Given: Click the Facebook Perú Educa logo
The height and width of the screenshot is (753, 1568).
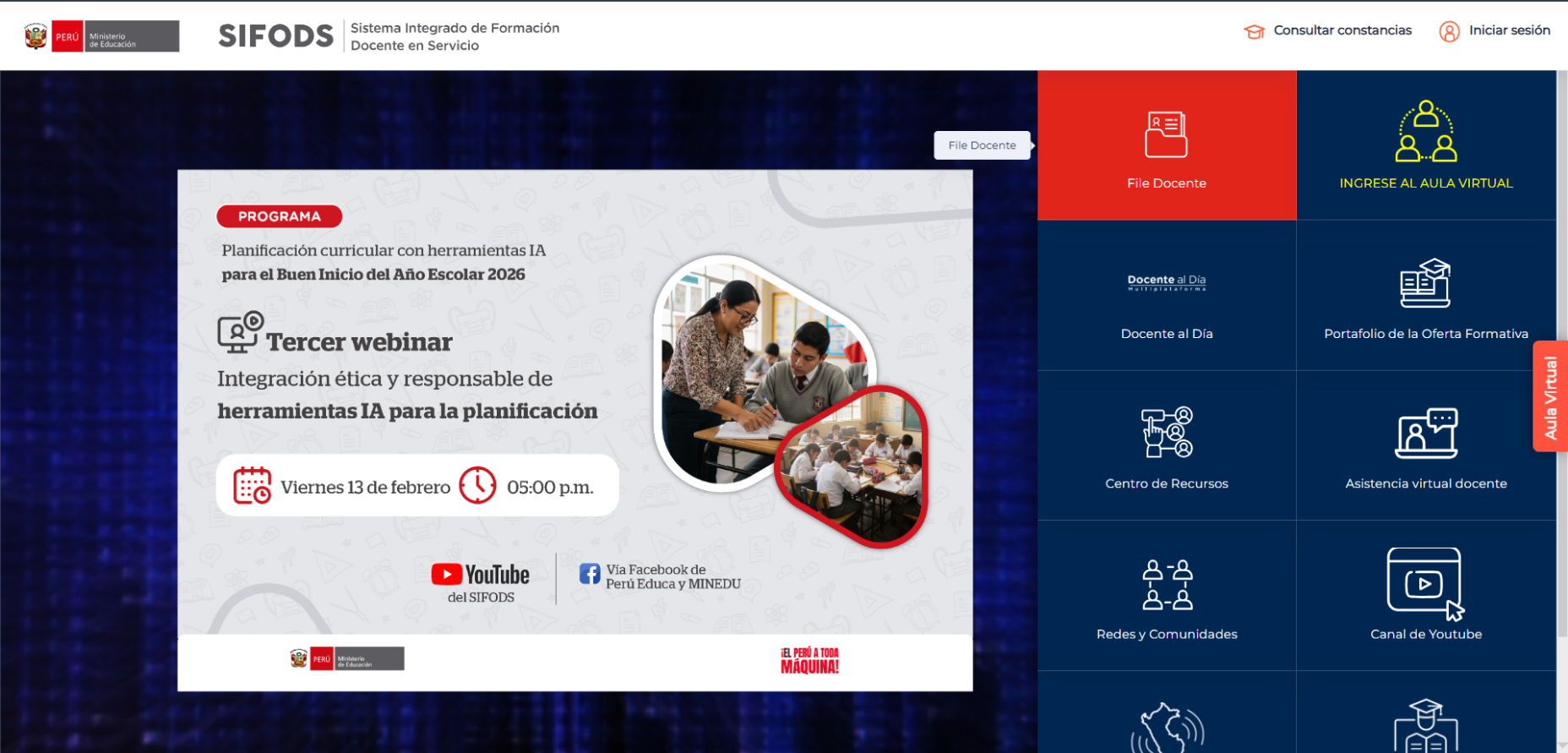Looking at the screenshot, I should point(590,575).
